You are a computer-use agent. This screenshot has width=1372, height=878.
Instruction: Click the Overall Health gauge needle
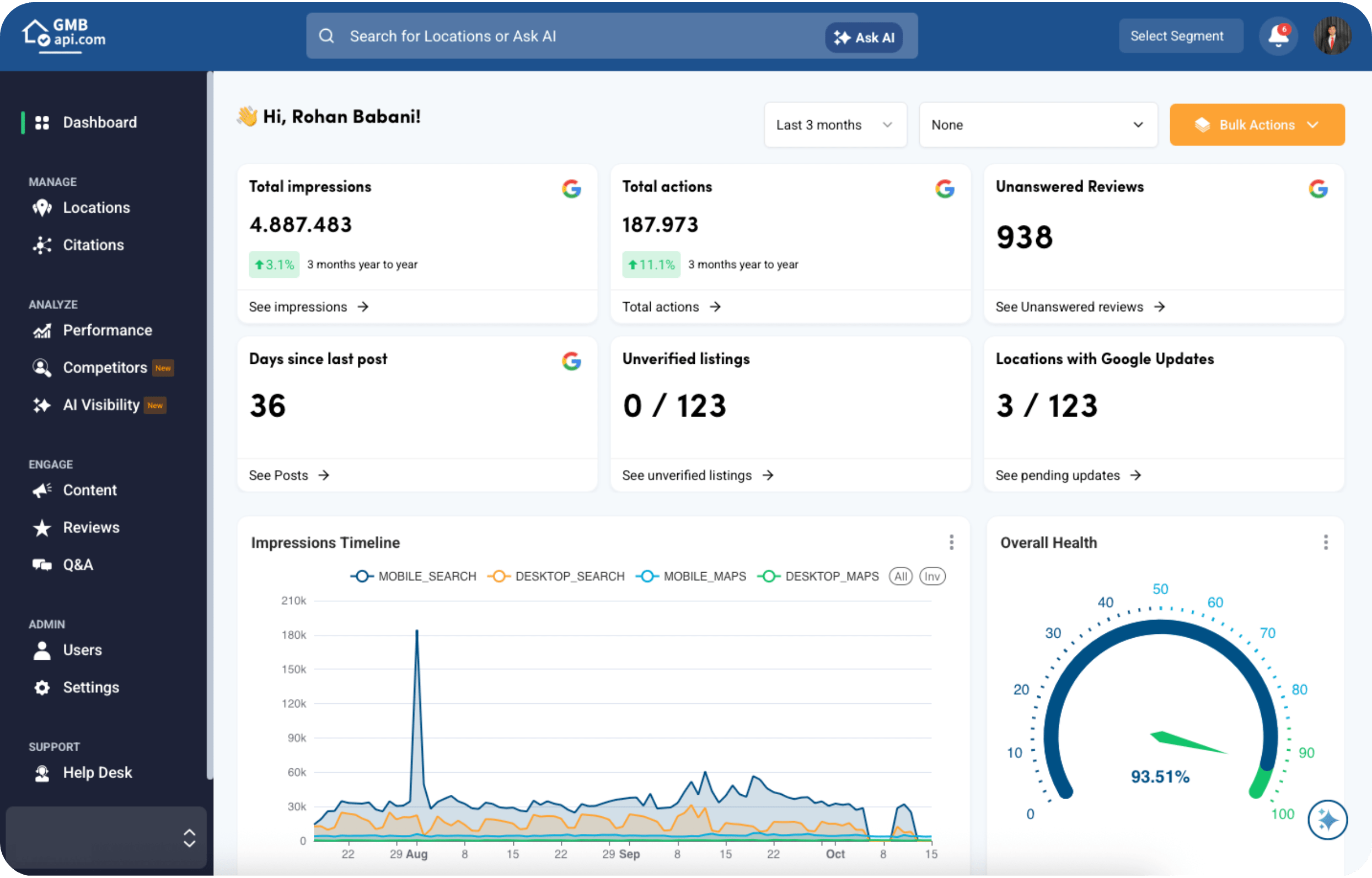click(x=1187, y=741)
